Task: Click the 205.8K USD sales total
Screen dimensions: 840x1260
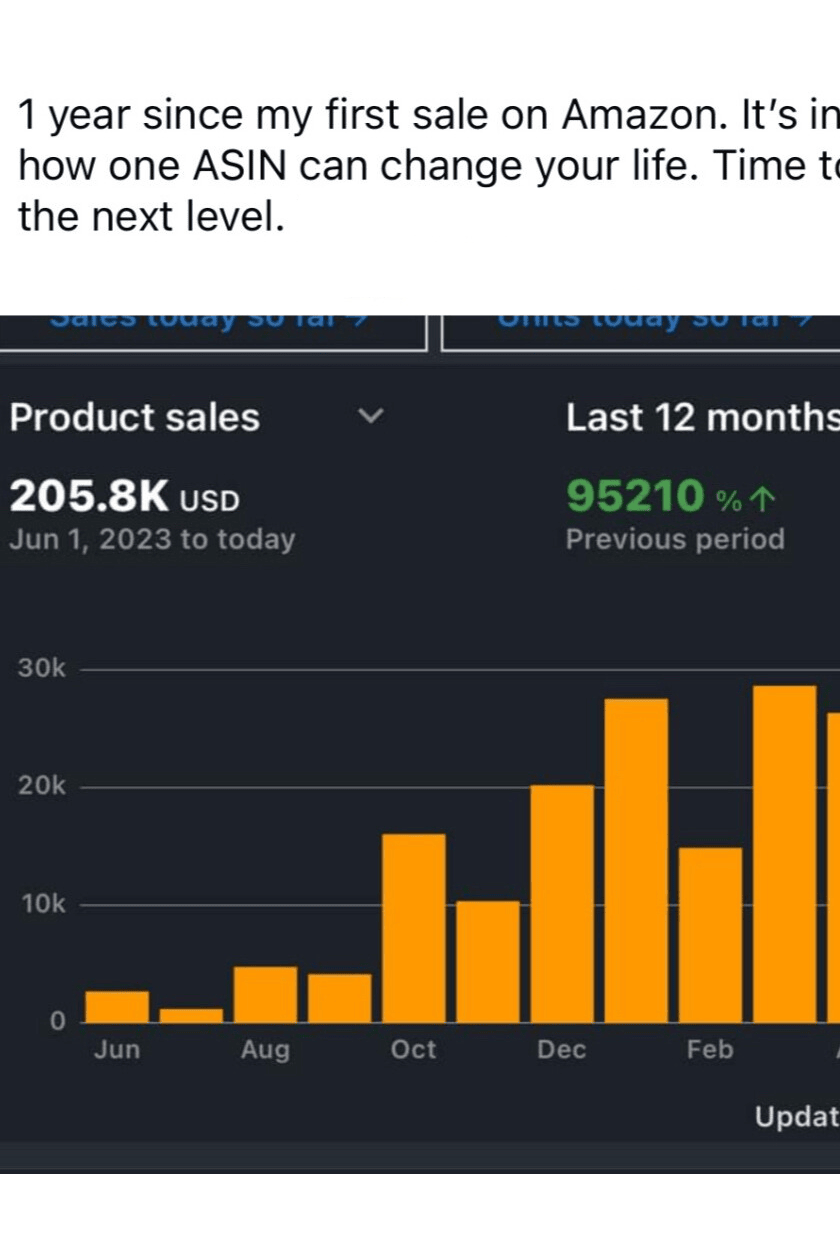Action: [125, 496]
